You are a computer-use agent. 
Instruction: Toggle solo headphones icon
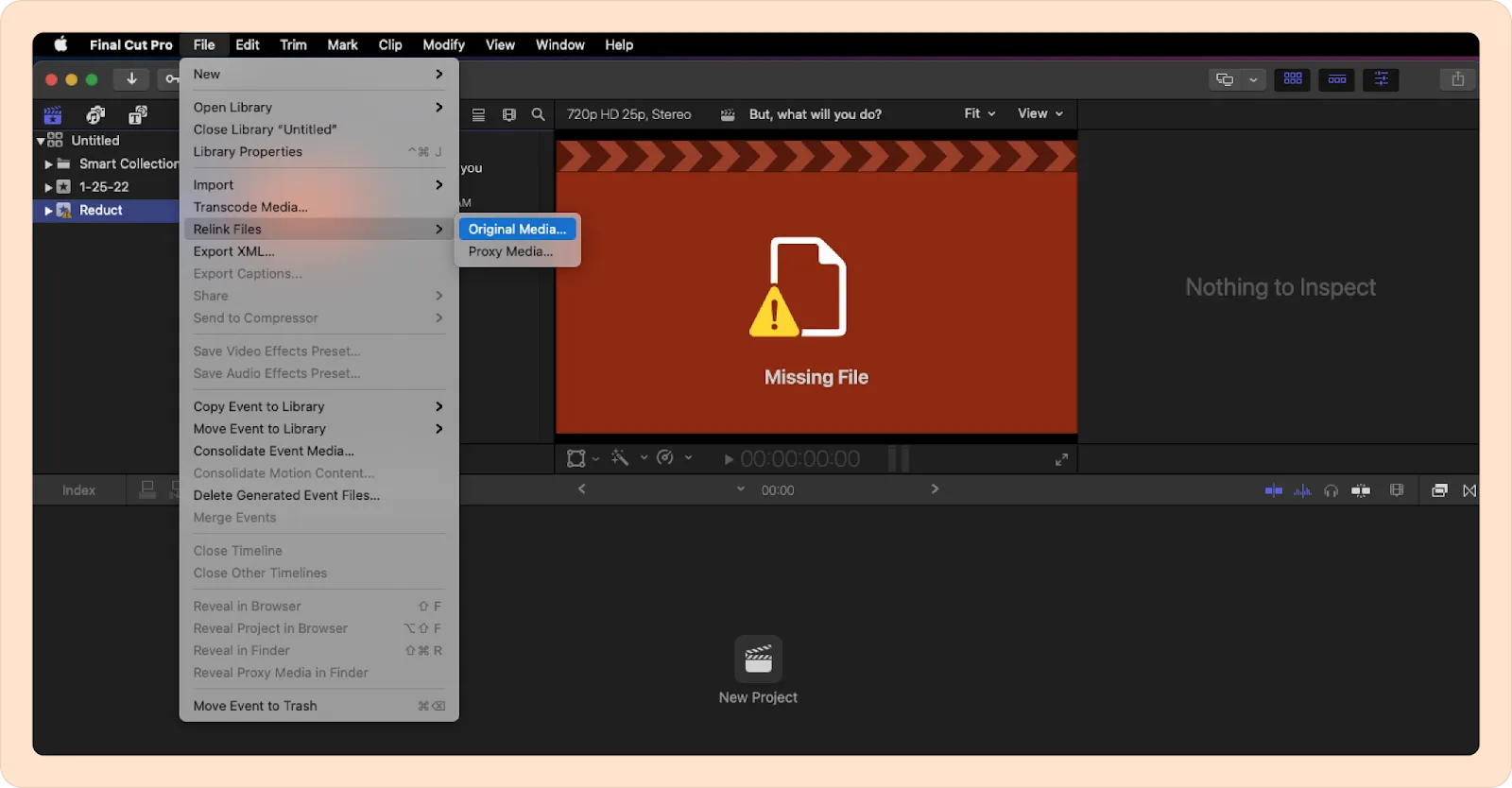click(x=1331, y=490)
